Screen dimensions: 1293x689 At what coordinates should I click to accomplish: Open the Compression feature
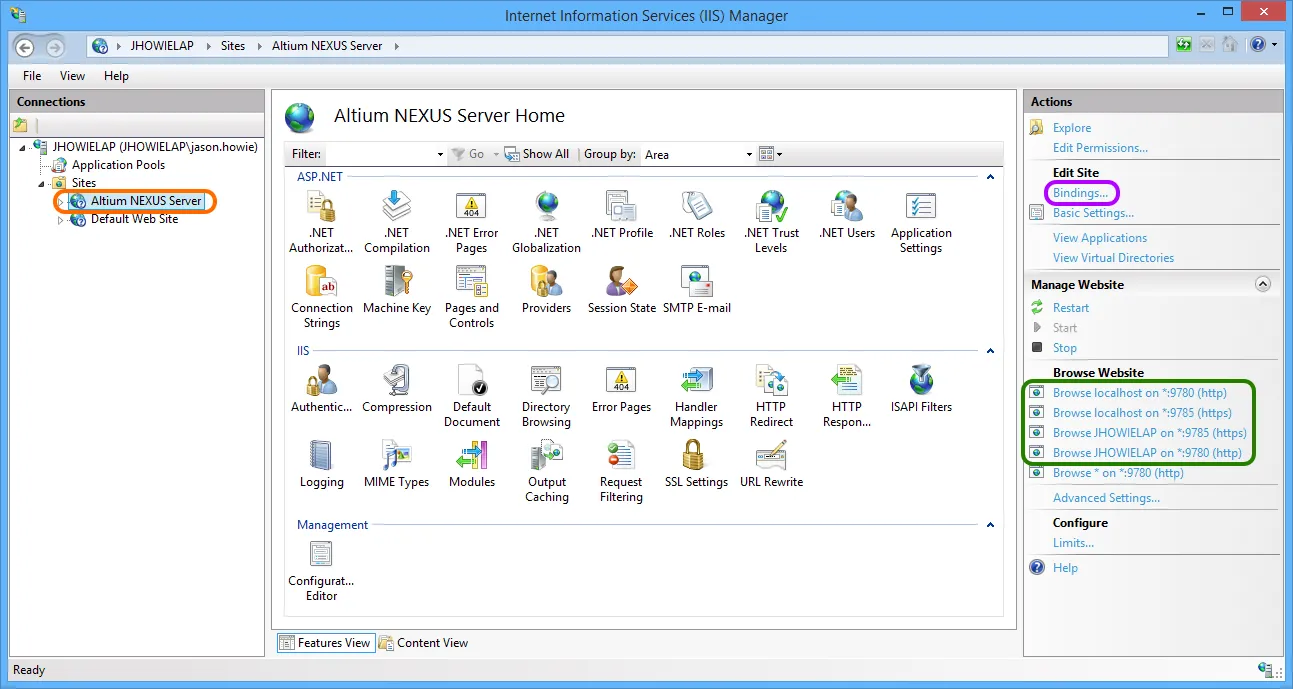click(397, 389)
